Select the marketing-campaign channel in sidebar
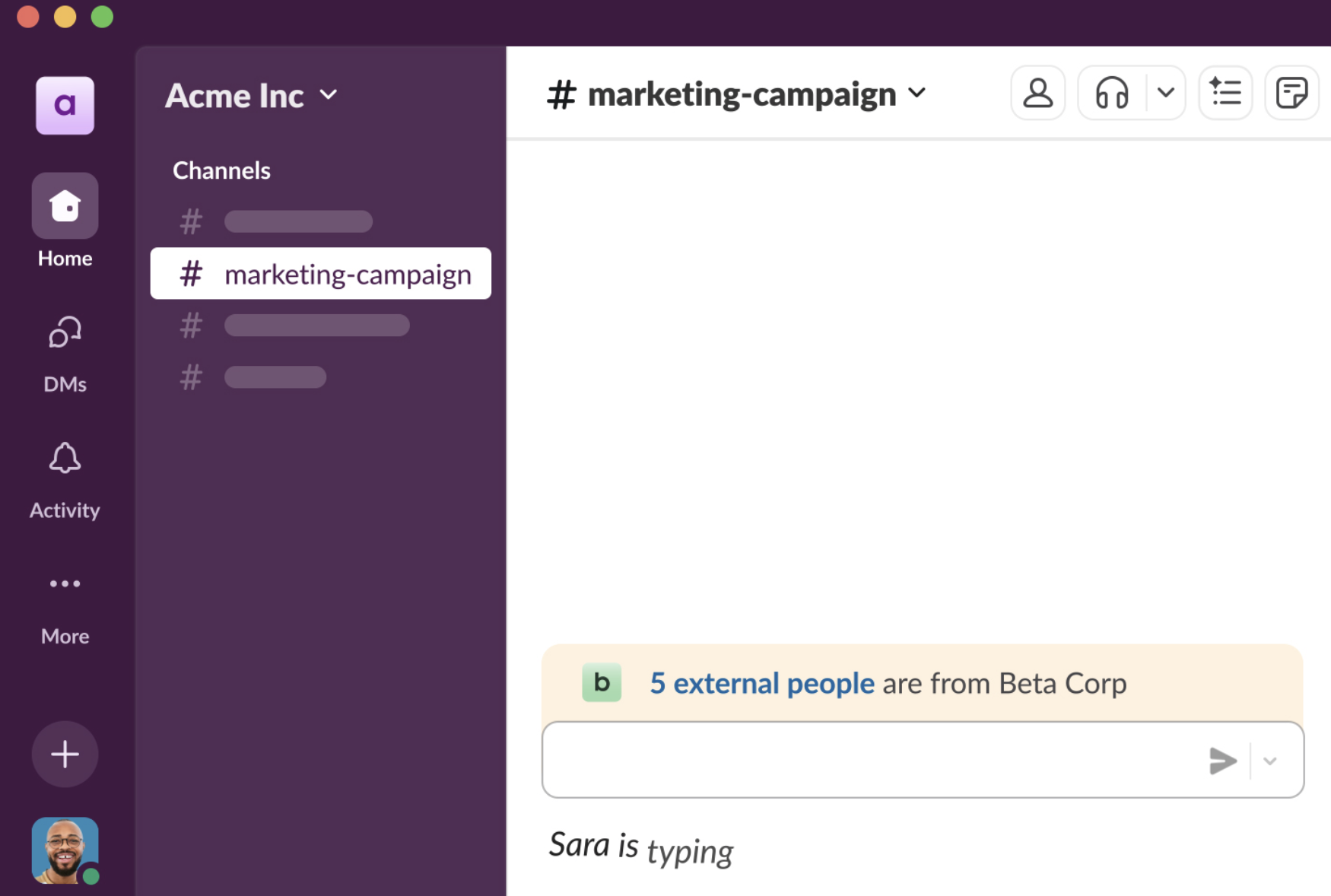 coord(321,273)
